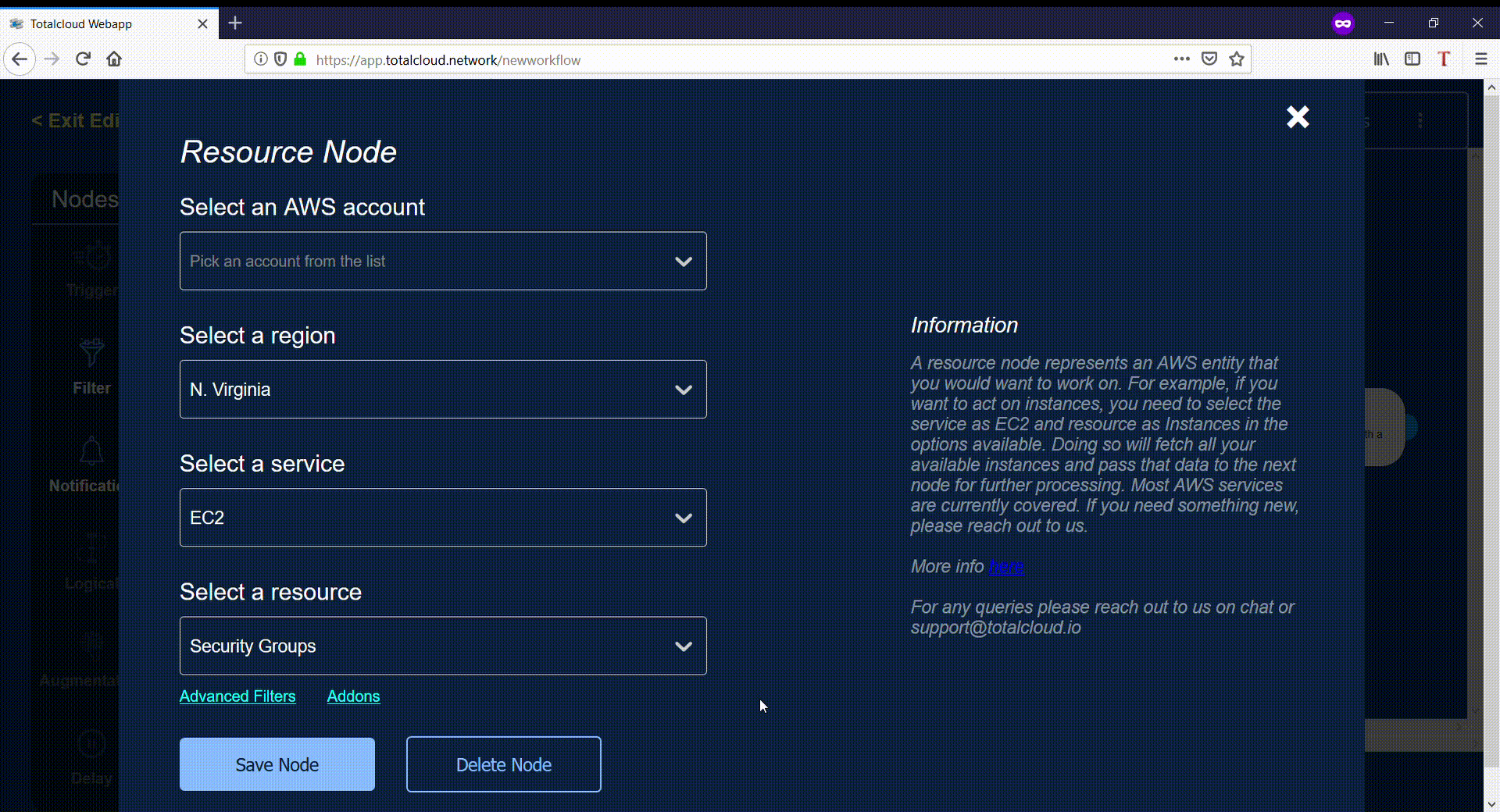The image size is (1500, 812).
Task: Select the Delay node icon in sidebar
Action: coord(91,744)
